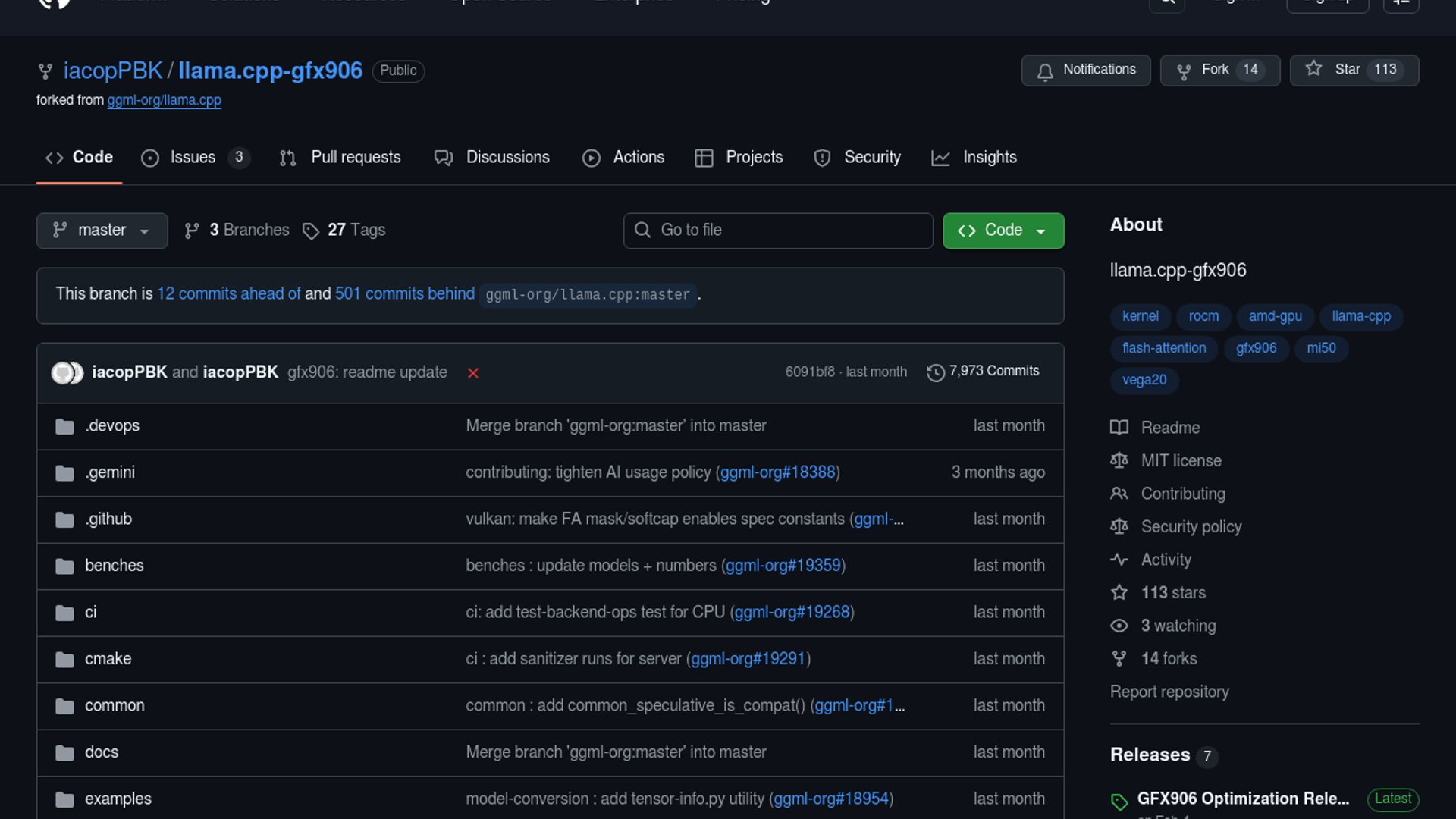Click the Tags label icon

[x=310, y=231]
